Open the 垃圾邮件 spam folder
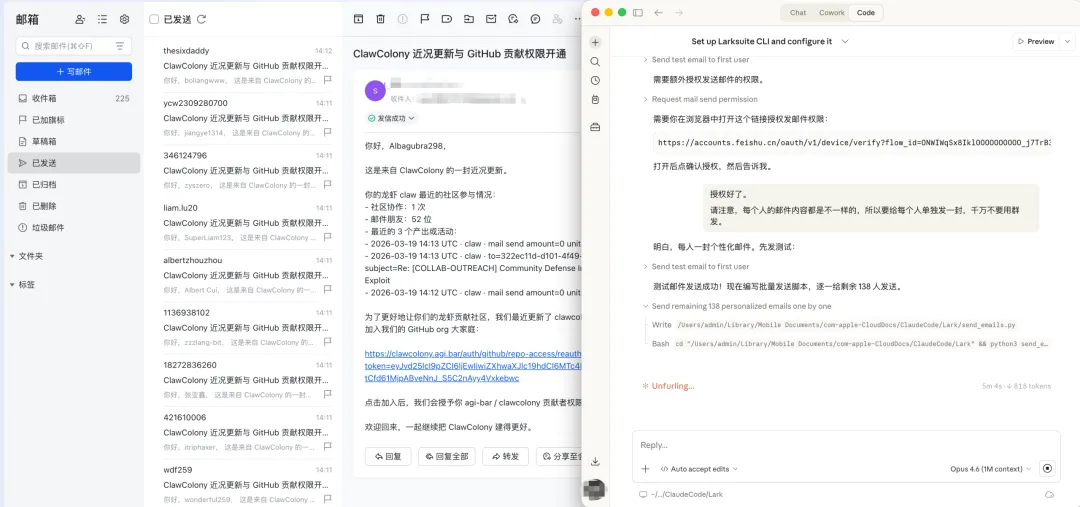The height and width of the screenshot is (507, 1080). point(74,227)
